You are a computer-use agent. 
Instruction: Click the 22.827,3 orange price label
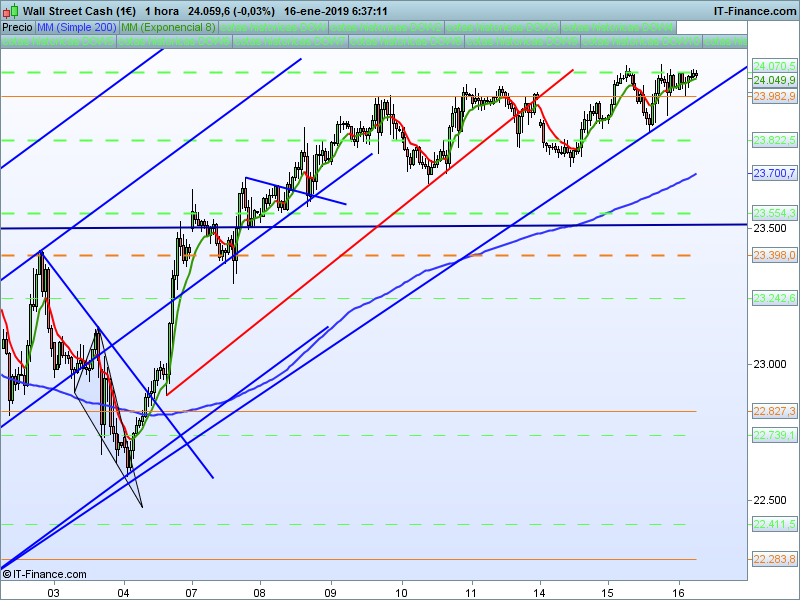point(774,411)
